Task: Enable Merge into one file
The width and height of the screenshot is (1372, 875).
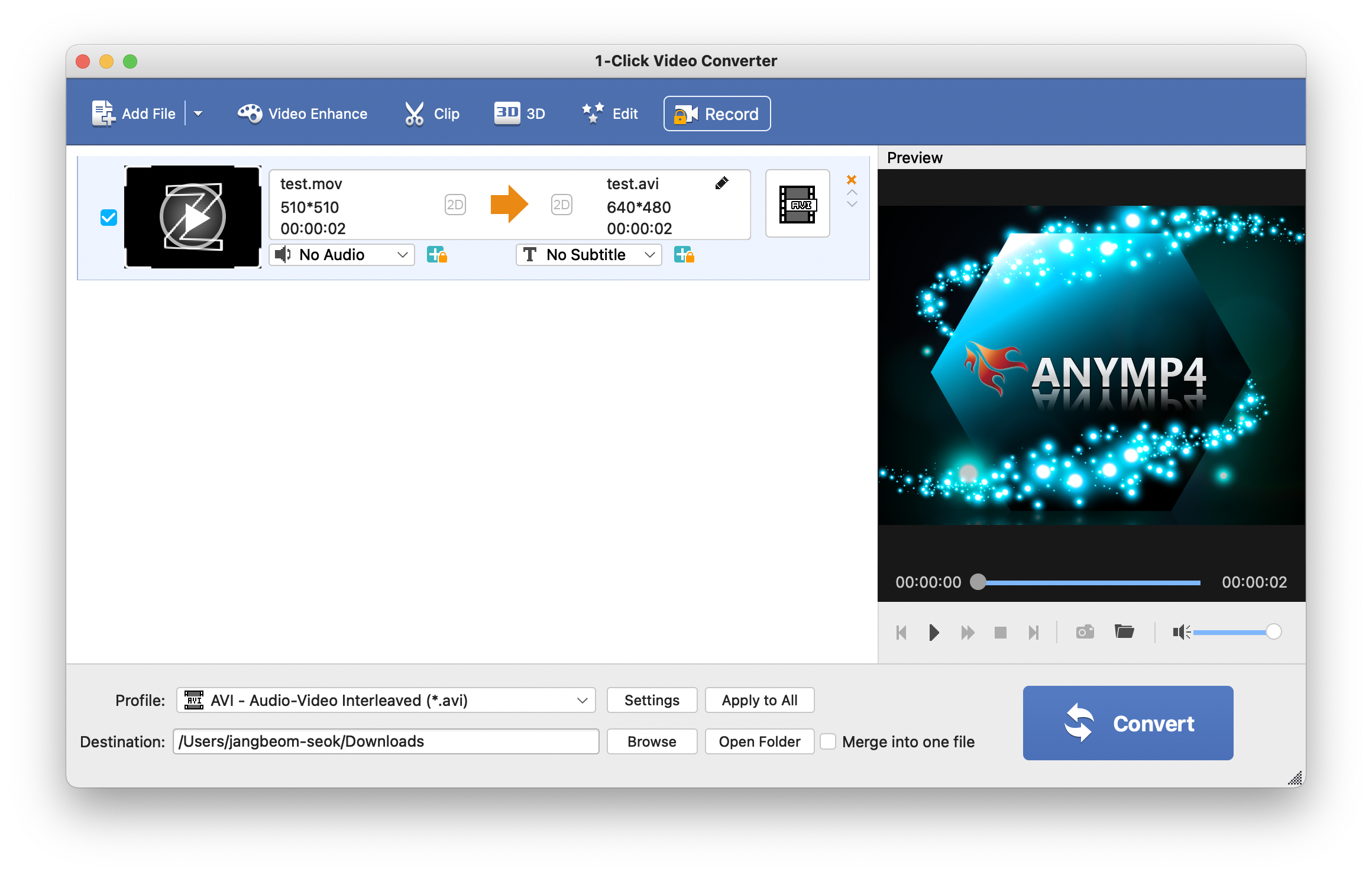Action: 828,741
